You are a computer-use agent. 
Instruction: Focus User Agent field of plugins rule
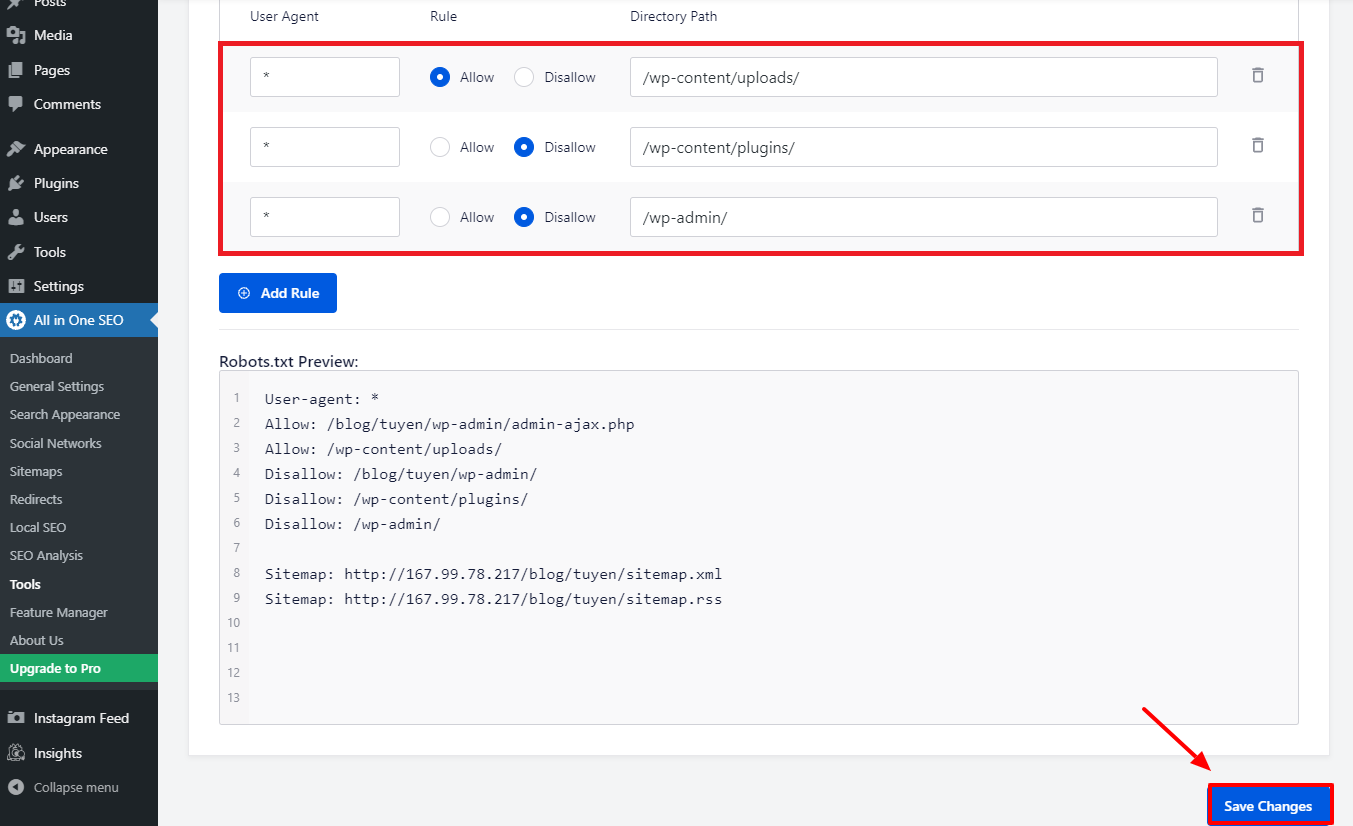325,147
